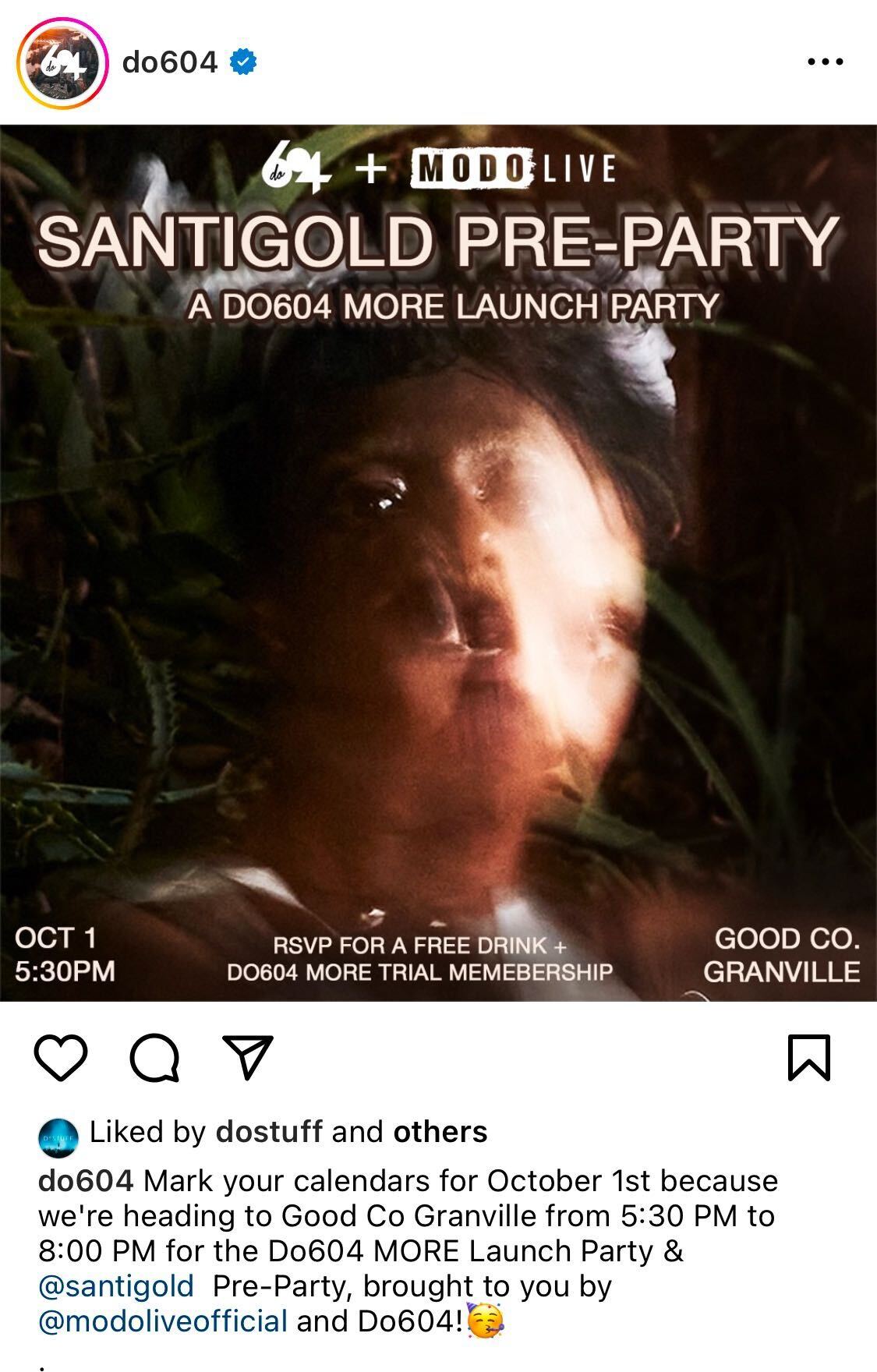Open do604 name in caption
877x1372 pixels.
point(86,1181)
